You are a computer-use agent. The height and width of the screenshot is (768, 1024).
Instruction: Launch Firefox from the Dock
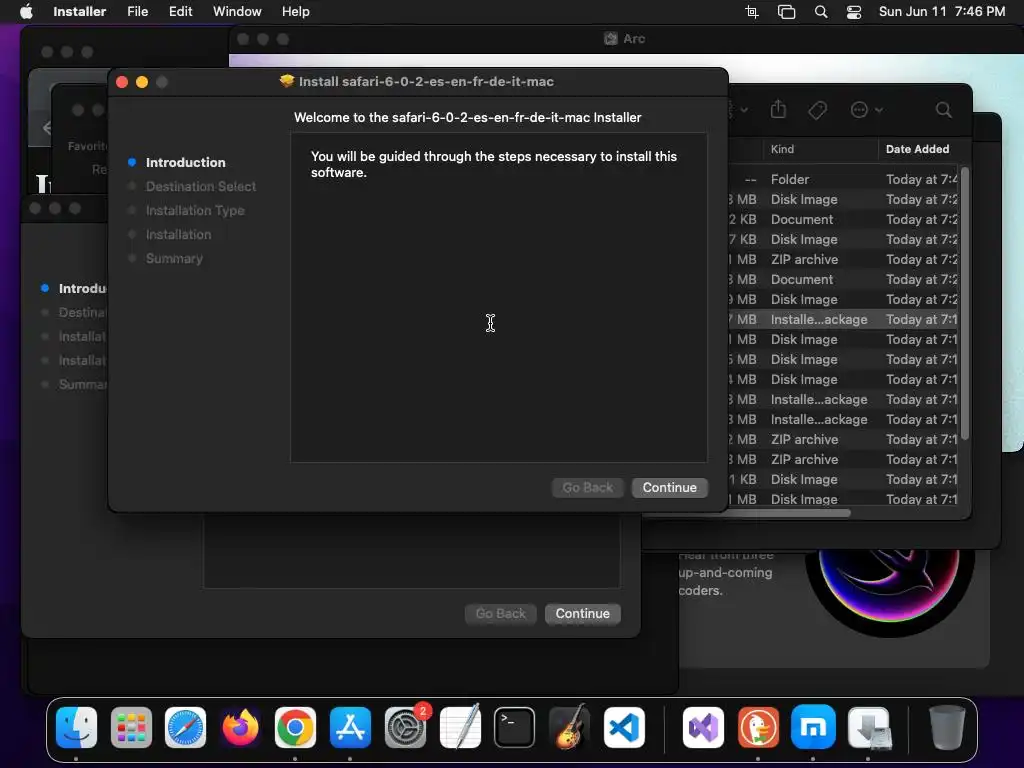[x=240, y=727]
